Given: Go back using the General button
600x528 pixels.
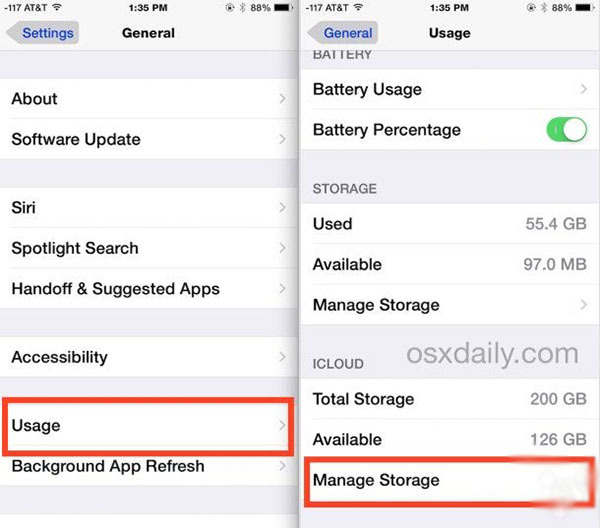Looking at the screenshot, I should pyautogui.click(x=343, y=33).
